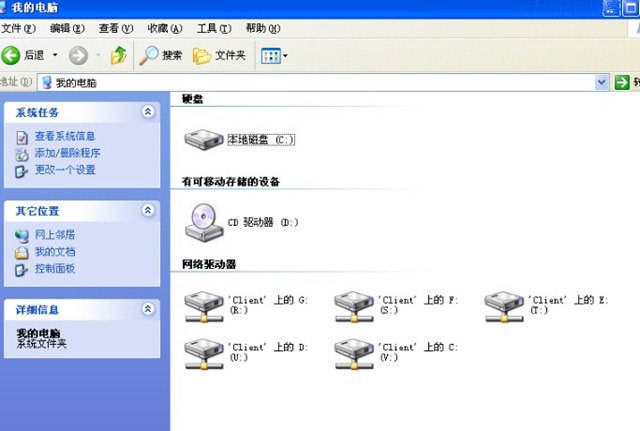Viewport: 640px width, 431px height.
Task: Click the change a setting icon
Action: pos(21,171)
